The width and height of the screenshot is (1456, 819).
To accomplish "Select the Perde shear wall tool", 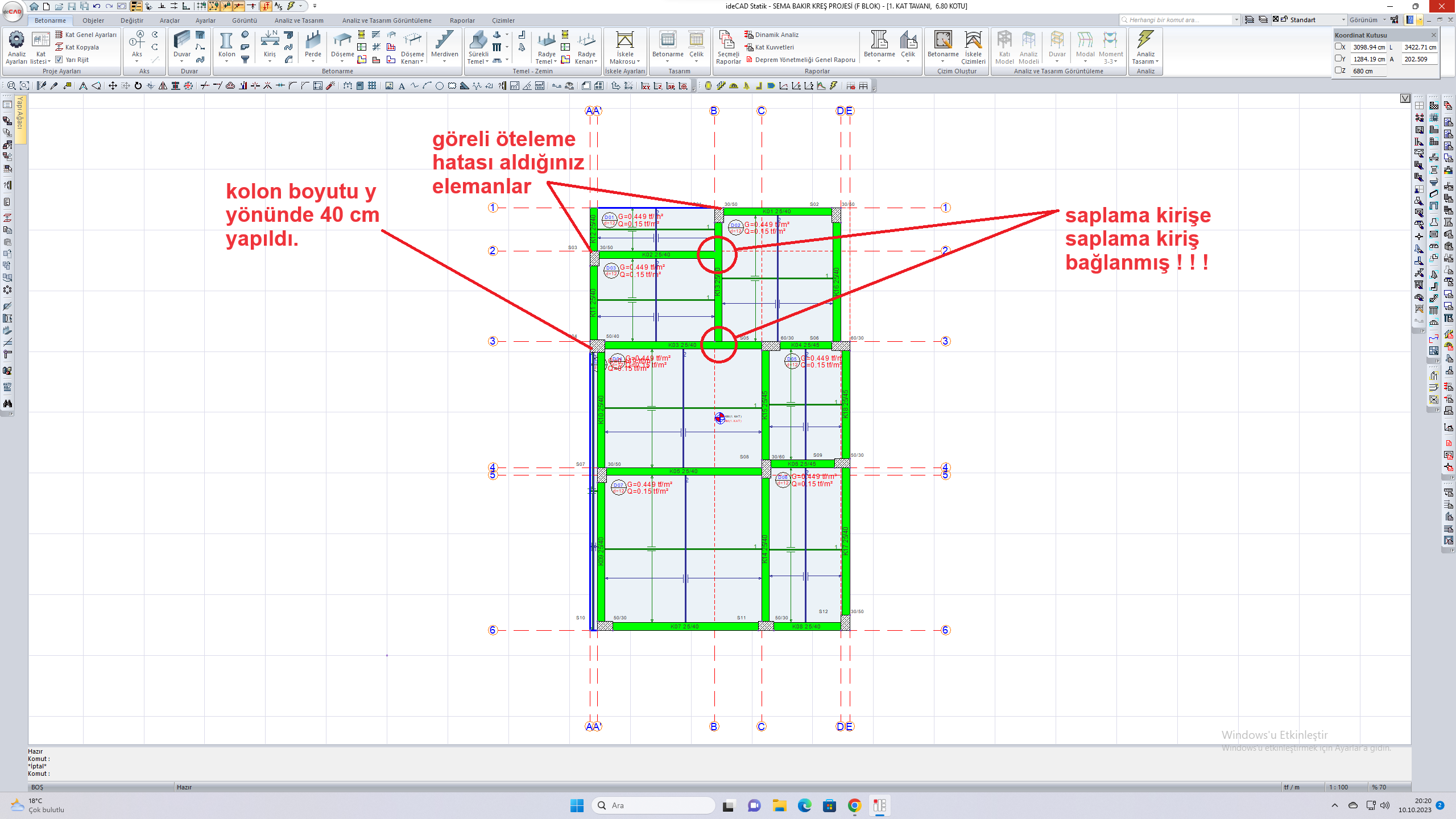I will tap(313, 47).
